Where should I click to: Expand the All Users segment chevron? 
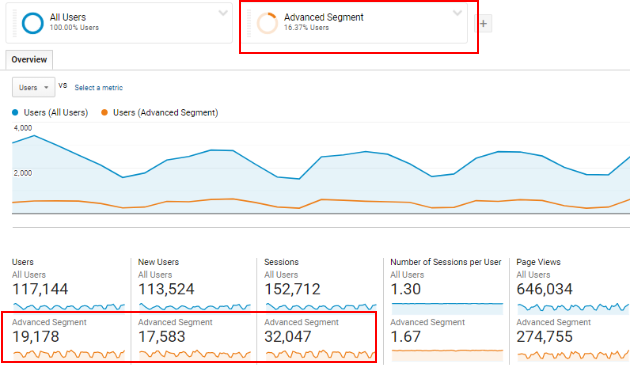click(x=223, y=13)
